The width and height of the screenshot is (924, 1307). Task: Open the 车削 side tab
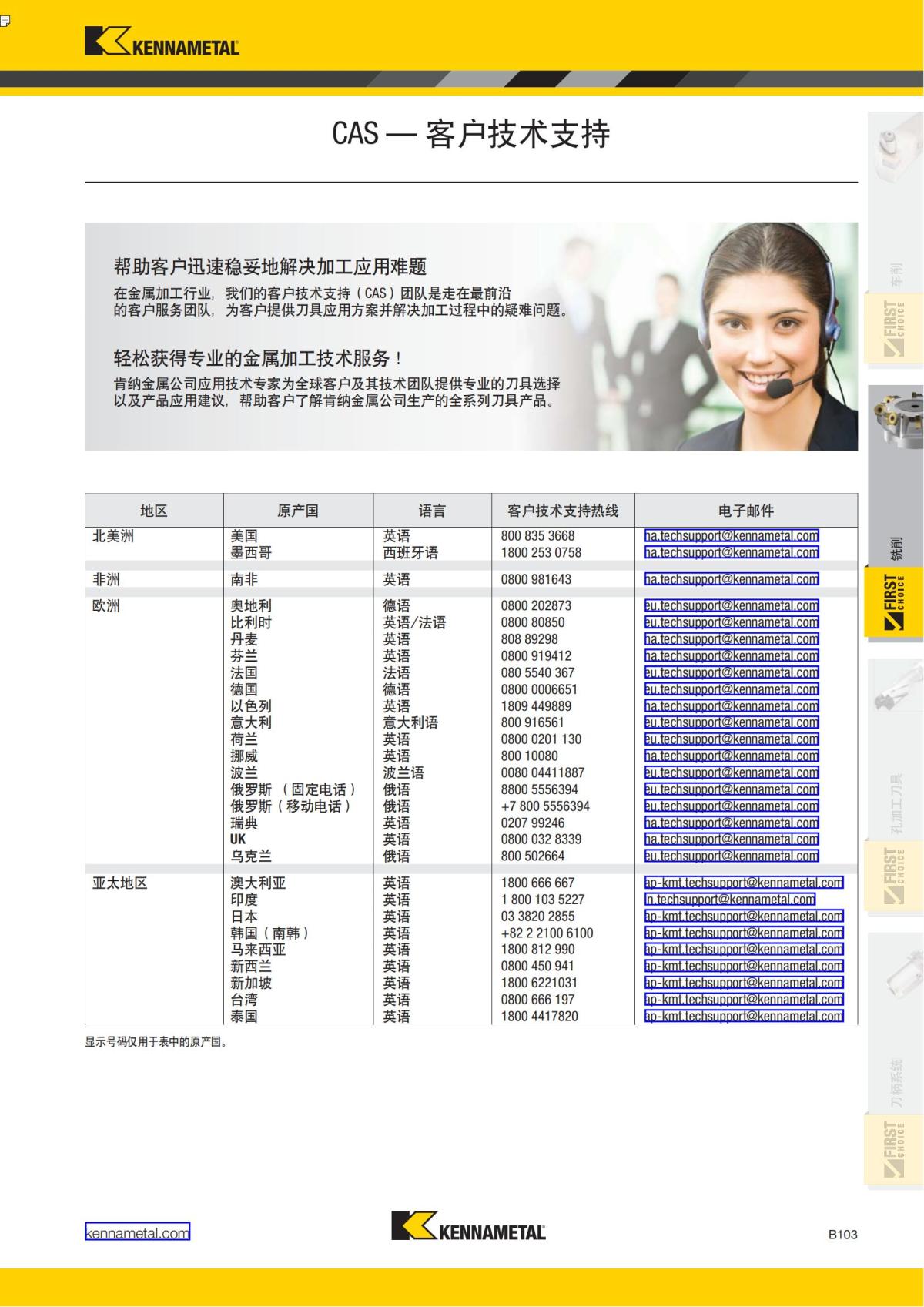(896, 239)
